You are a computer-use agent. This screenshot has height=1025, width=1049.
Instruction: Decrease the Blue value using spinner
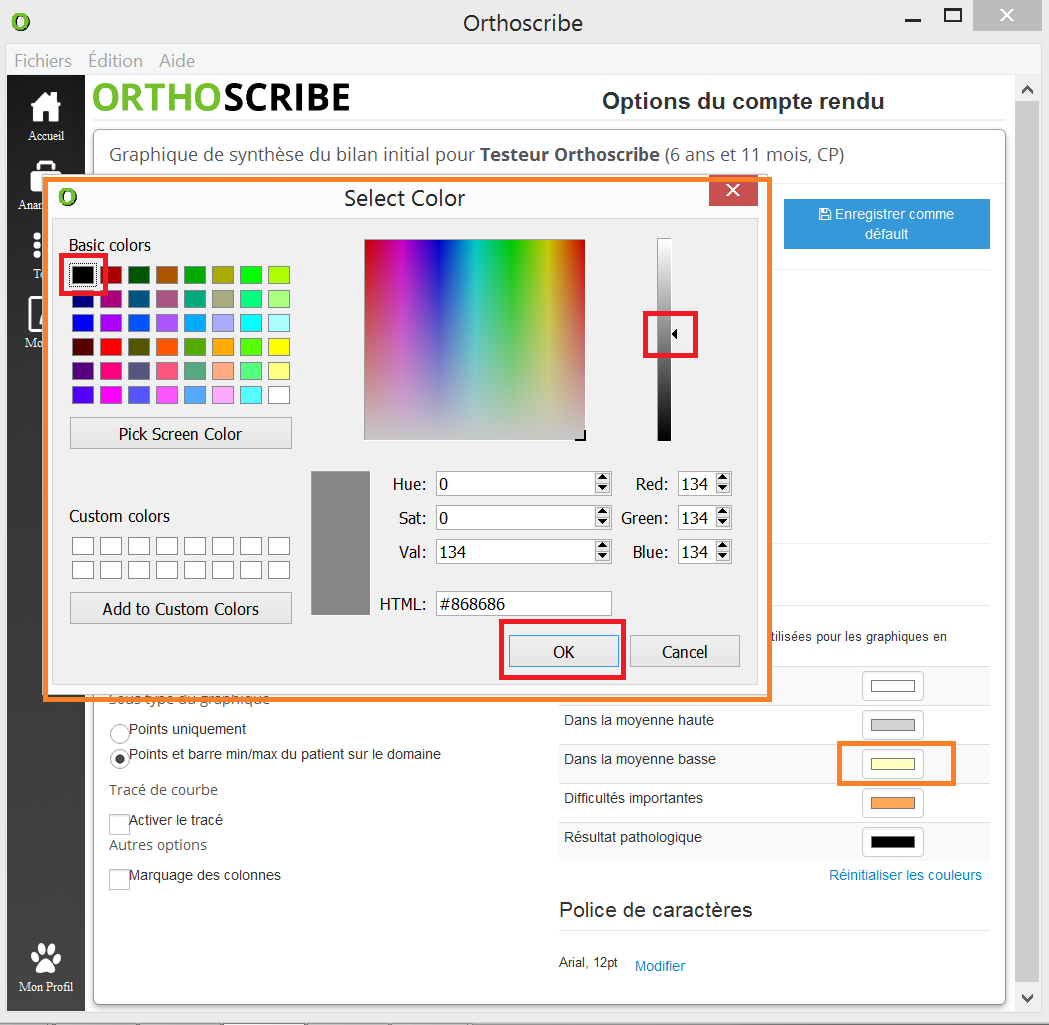pos(723,558)
